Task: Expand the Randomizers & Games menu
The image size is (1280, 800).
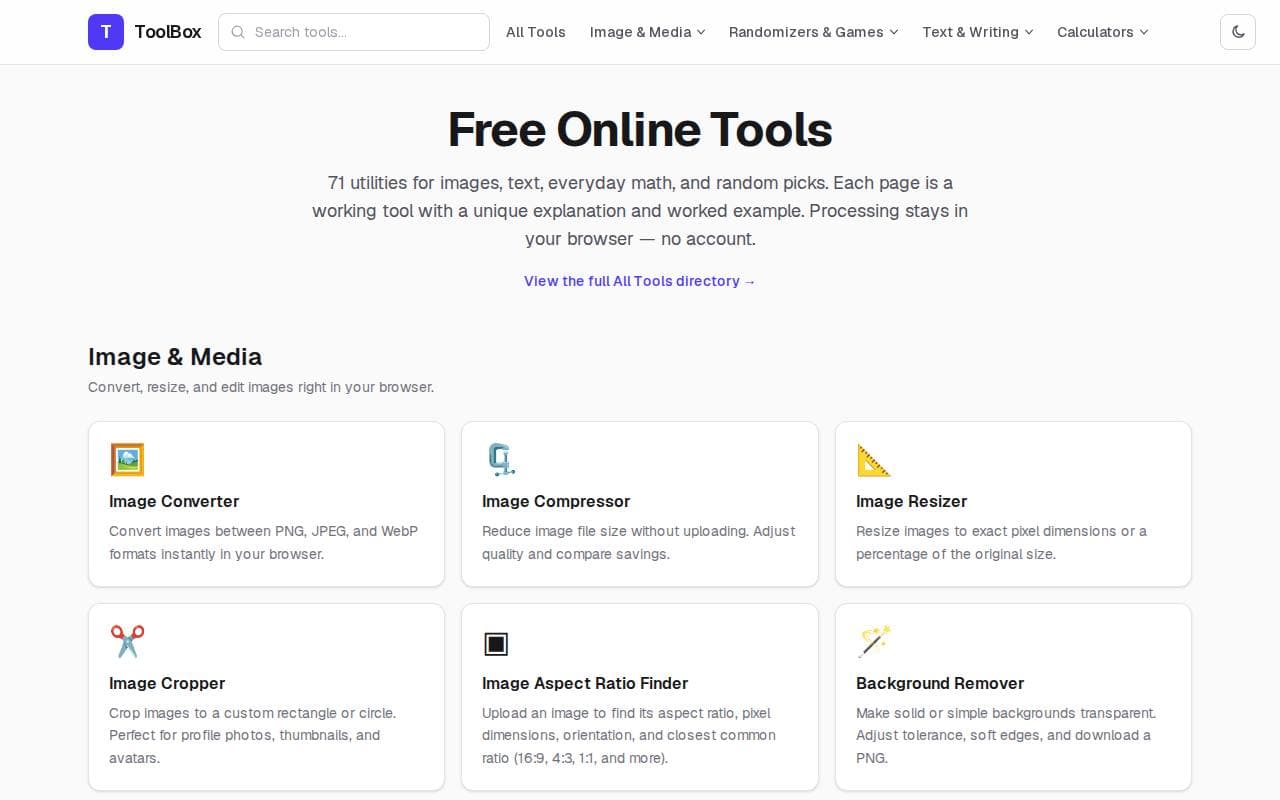Action: 813,32
